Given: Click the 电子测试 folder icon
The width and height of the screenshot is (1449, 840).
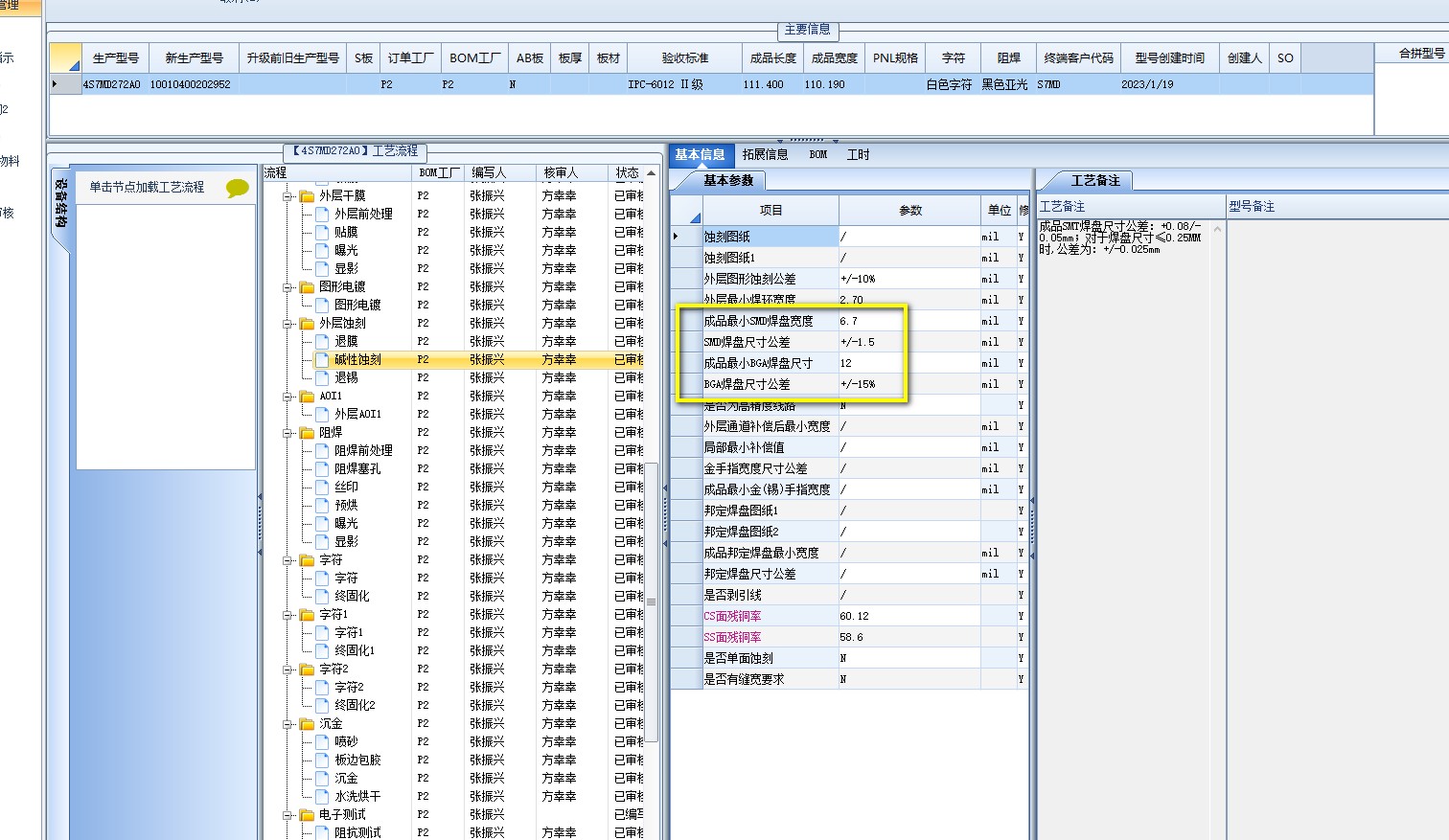Looking at the screenshot, I should 307,814.
